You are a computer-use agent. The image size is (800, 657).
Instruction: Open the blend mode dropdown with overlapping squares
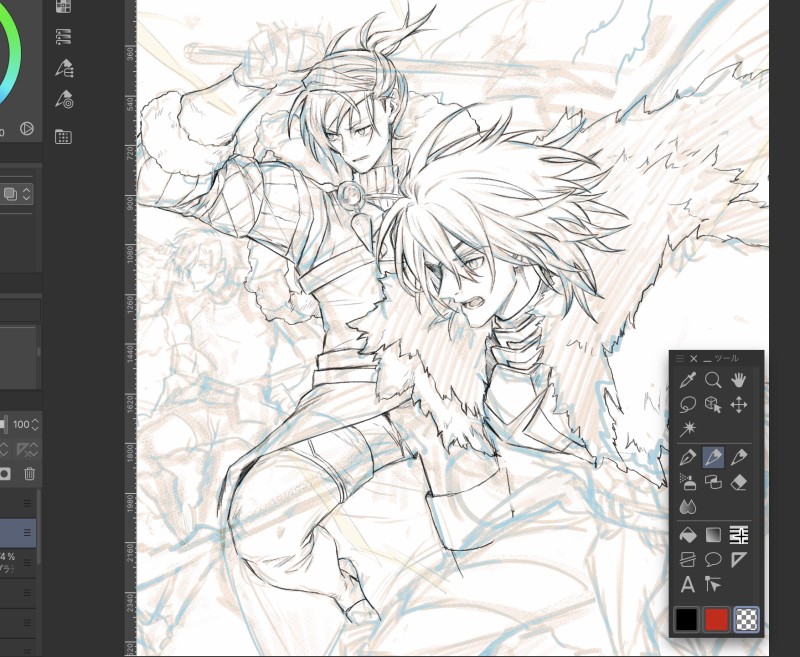[16, 194]
